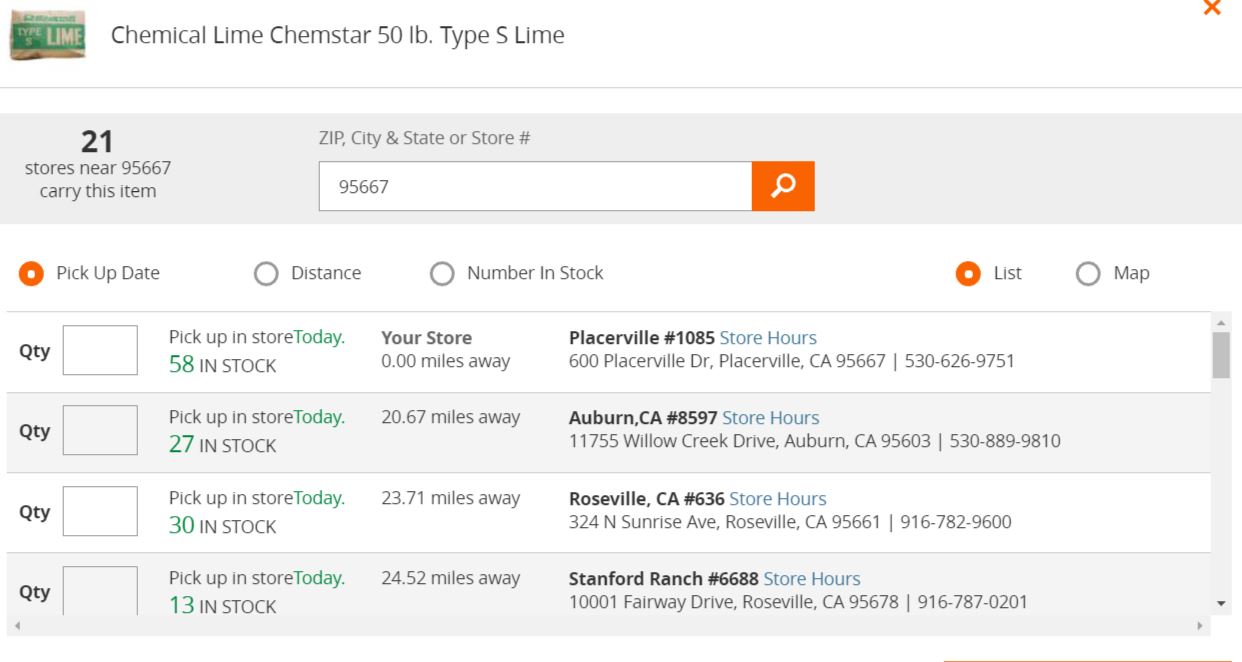Select the Pick Up Date sort option
This screenshot has height=662, width=1242.
point(32,273)
